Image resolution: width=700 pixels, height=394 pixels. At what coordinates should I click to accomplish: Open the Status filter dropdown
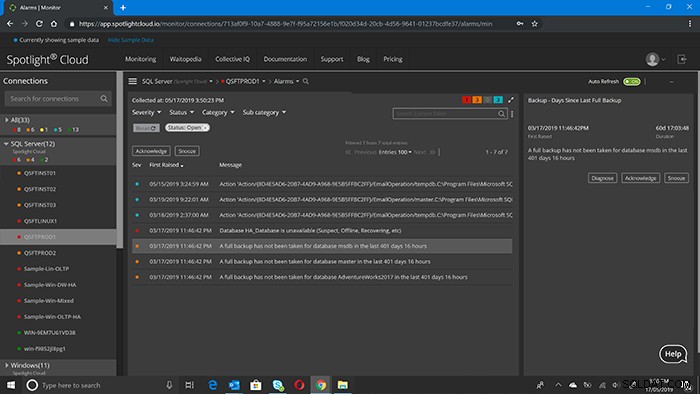click(x=181, y=112)
